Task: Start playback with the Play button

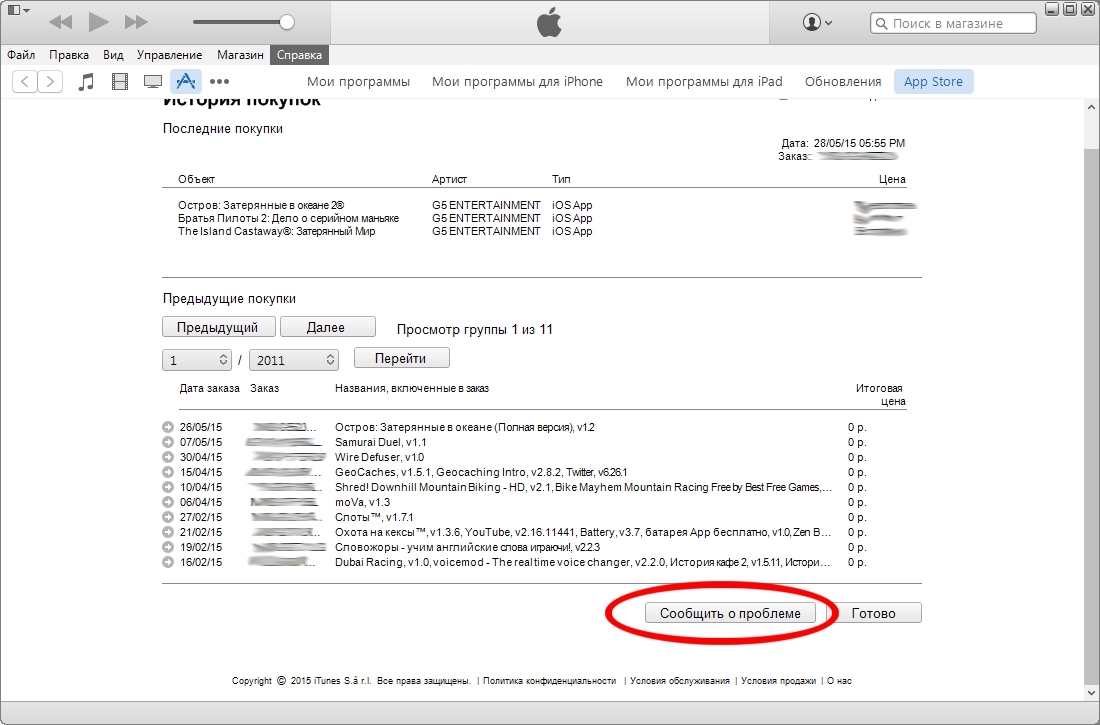Action: 98,22
